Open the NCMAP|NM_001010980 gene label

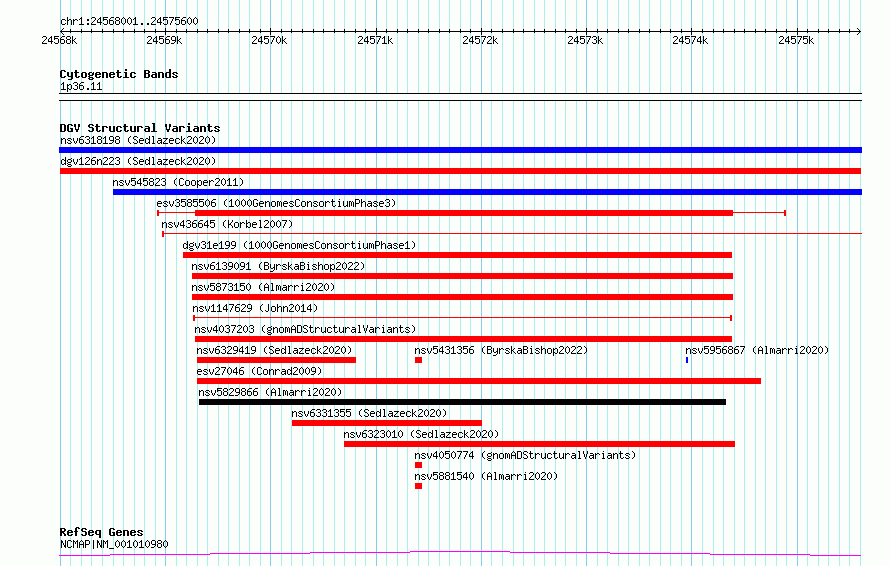114,544
